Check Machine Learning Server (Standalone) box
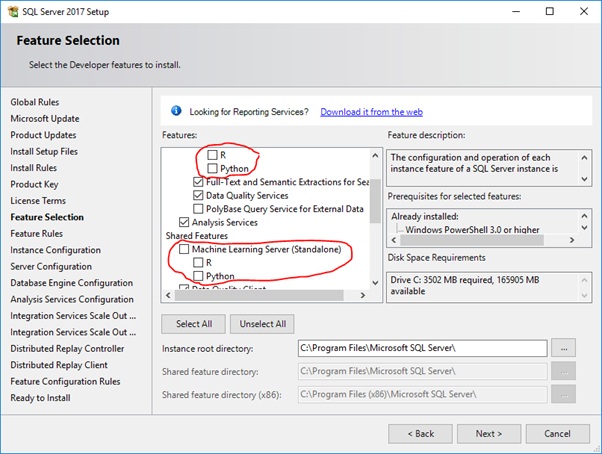 click(184, 249)
